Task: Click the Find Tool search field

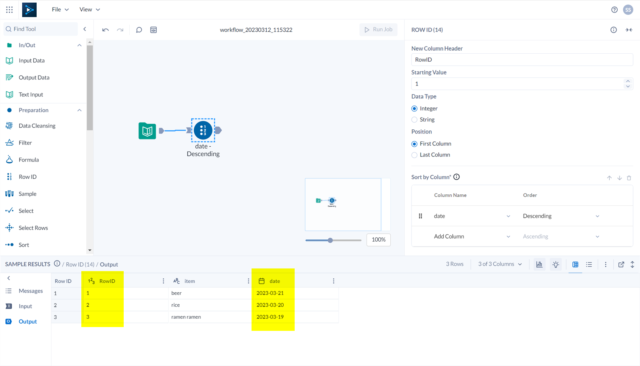Action: (x=41, y=29)
